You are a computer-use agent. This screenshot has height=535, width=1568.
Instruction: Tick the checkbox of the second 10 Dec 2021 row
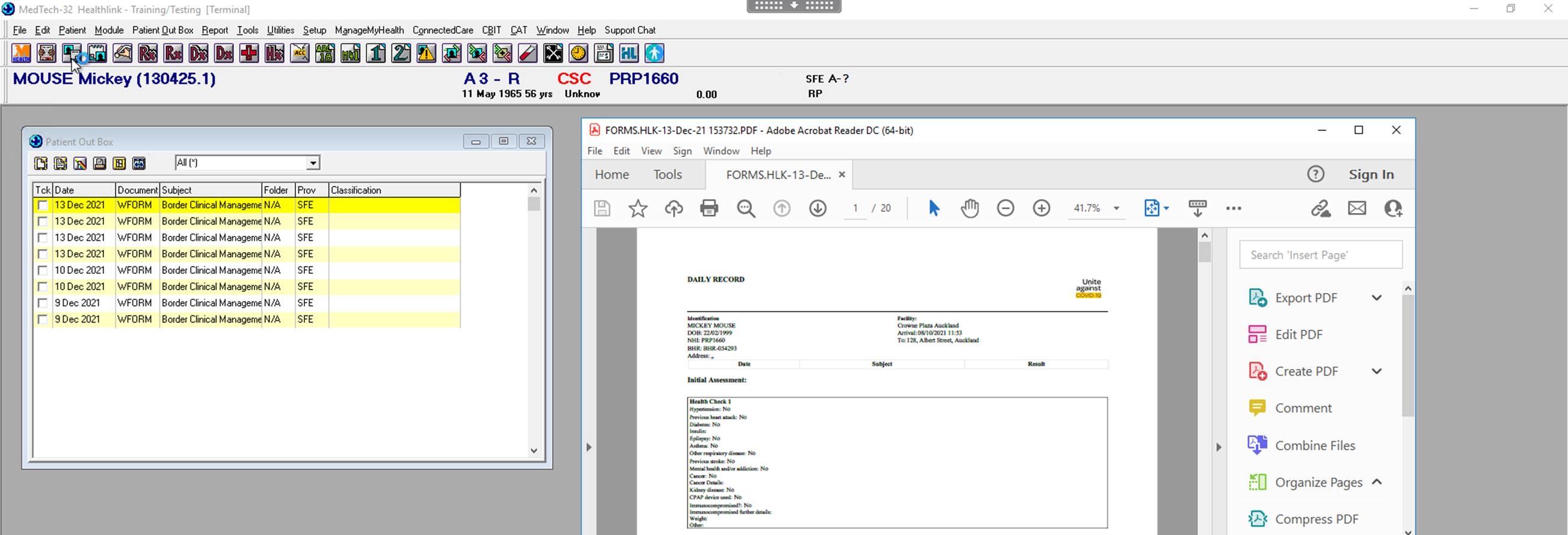tap(43, 287)
